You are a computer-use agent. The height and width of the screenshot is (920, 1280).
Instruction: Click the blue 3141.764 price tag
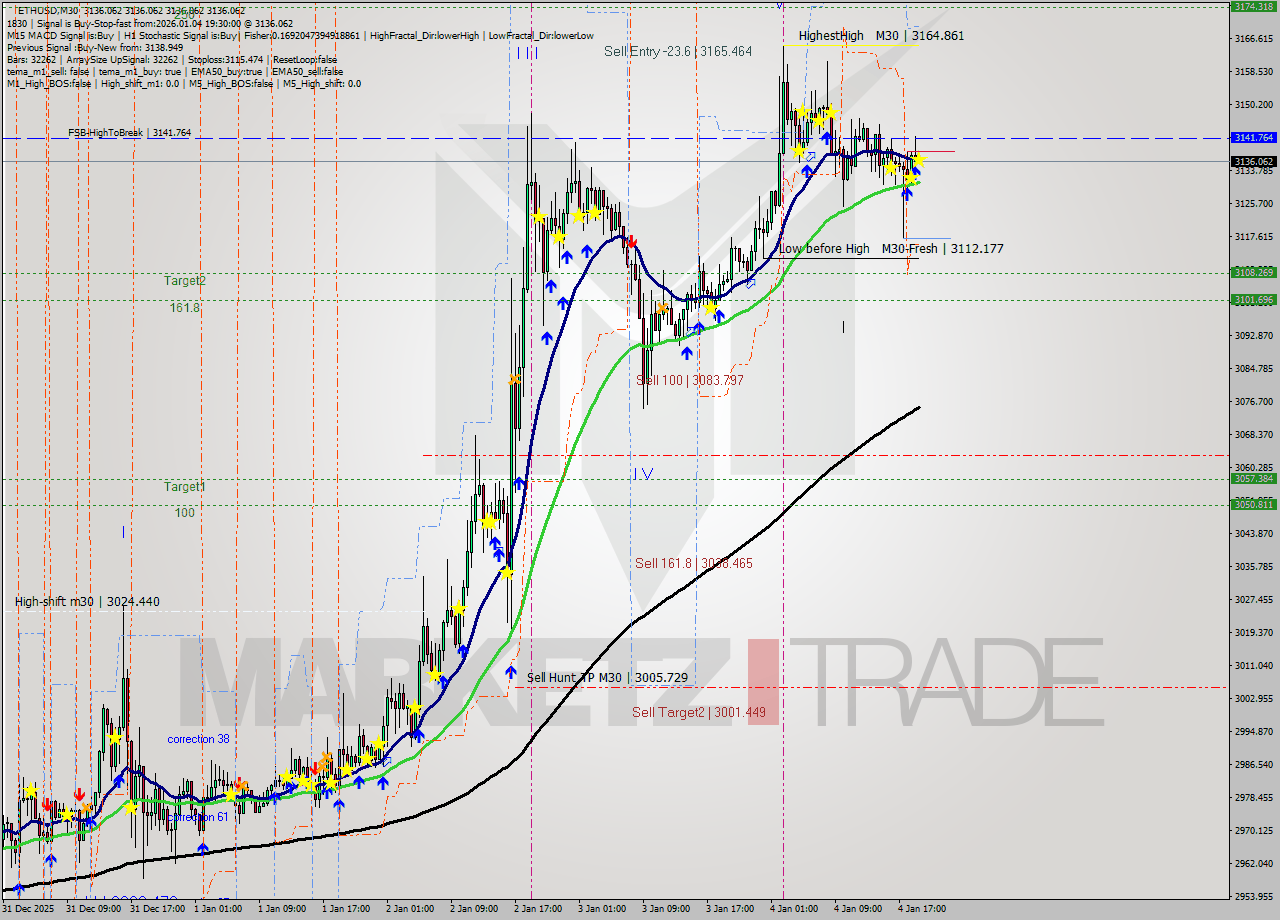click(x=1253, y=137)
